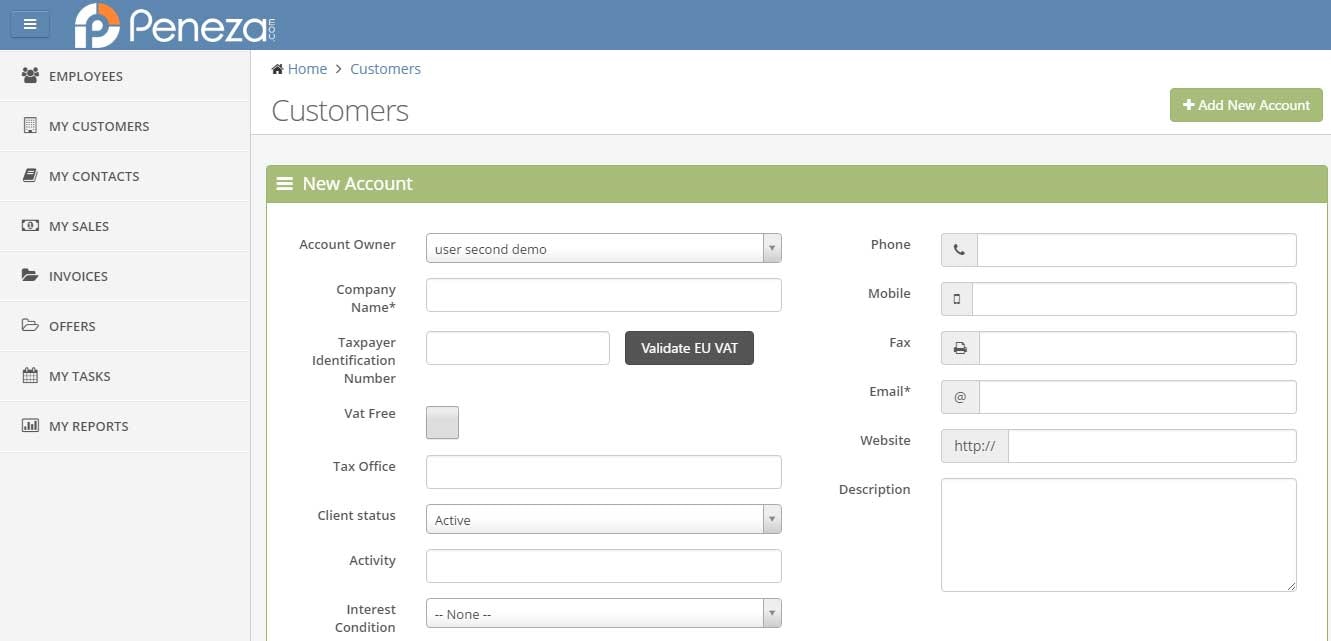Click the @ icon next to Email field

pyautogui.click(x=959, y=396)
